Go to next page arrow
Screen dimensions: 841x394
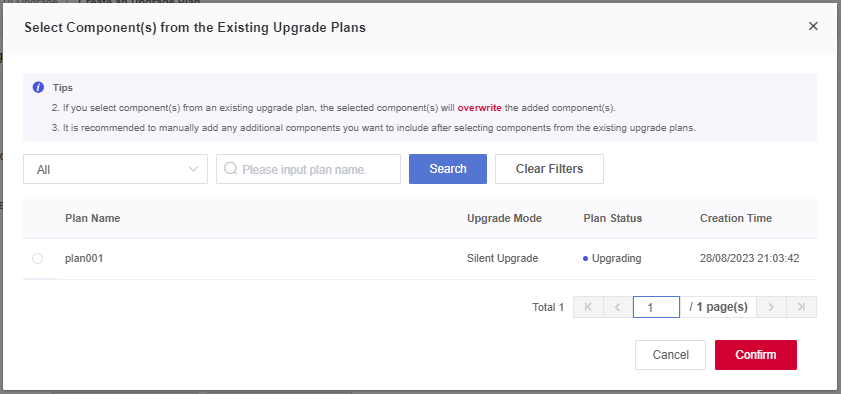[771, 307]
